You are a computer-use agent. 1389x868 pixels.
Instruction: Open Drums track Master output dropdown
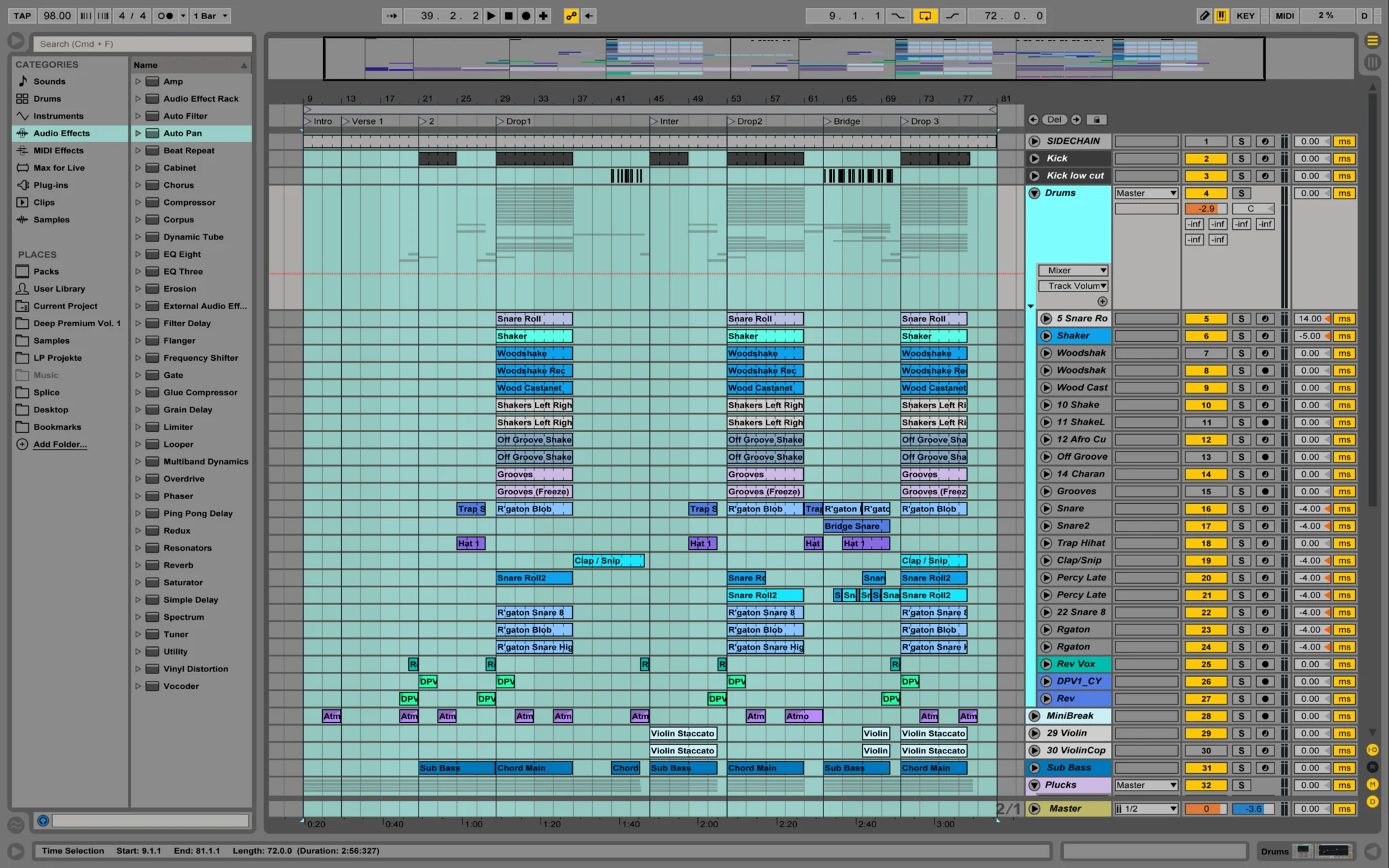(1146, 193)
